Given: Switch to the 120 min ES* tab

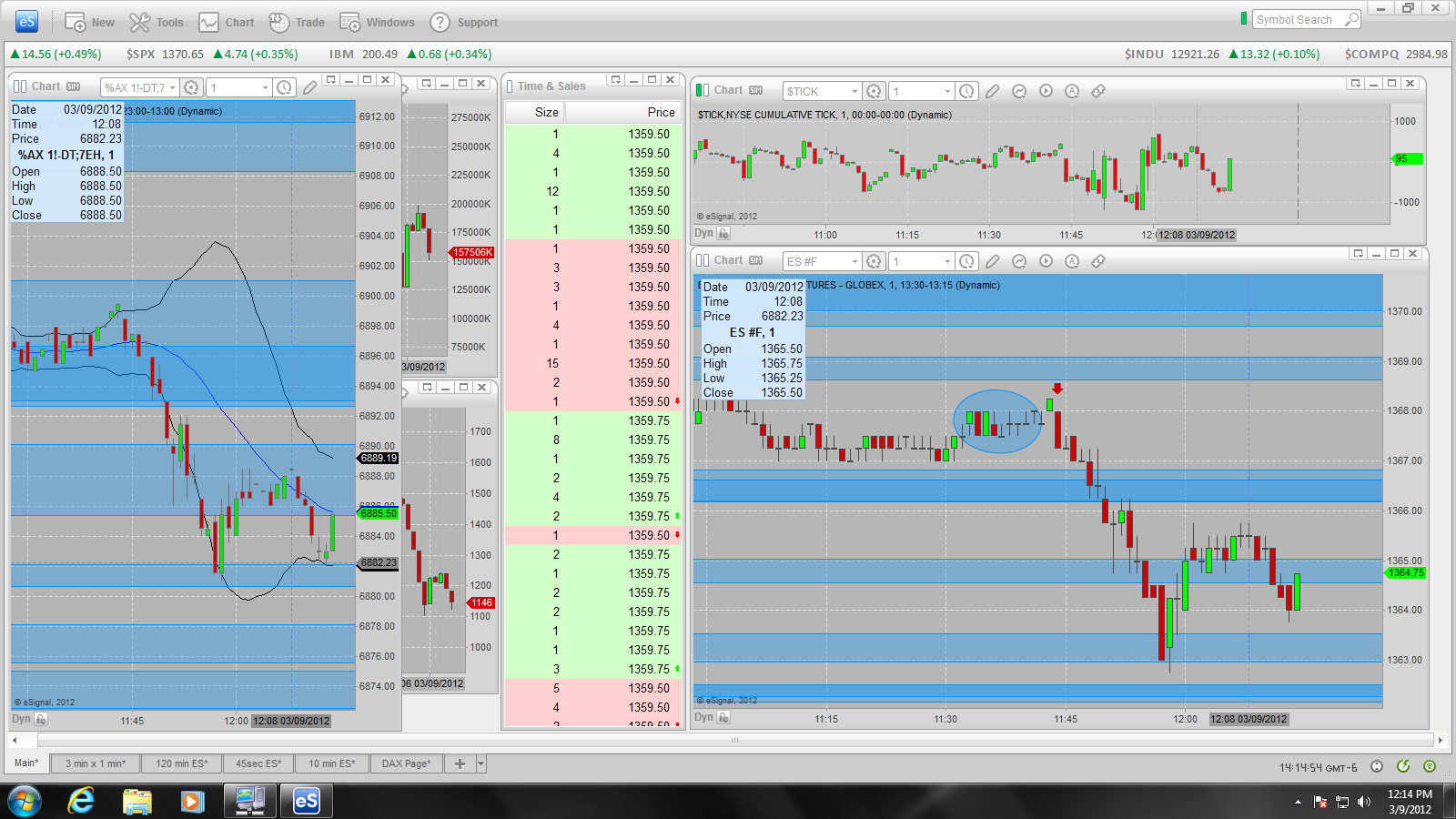Looking at the screenshot, I should click(x=182, y=763).
